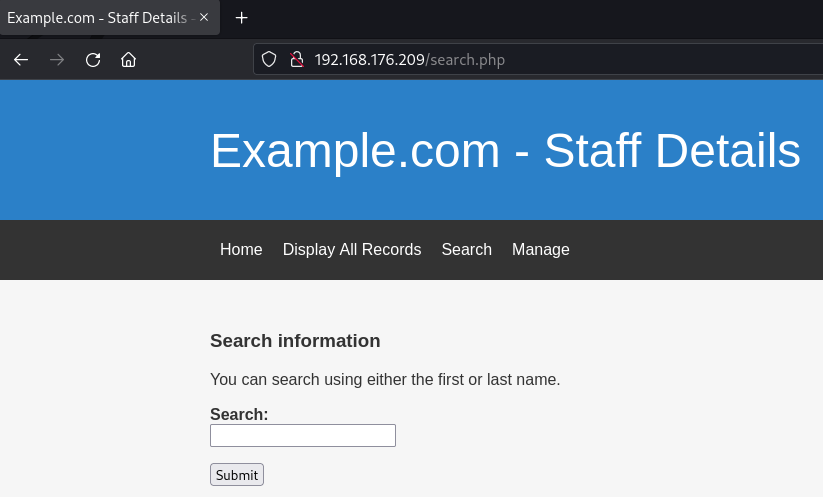Go to Display All Records
The width and height of the screenshot is (823, 497).
(352, 250)
